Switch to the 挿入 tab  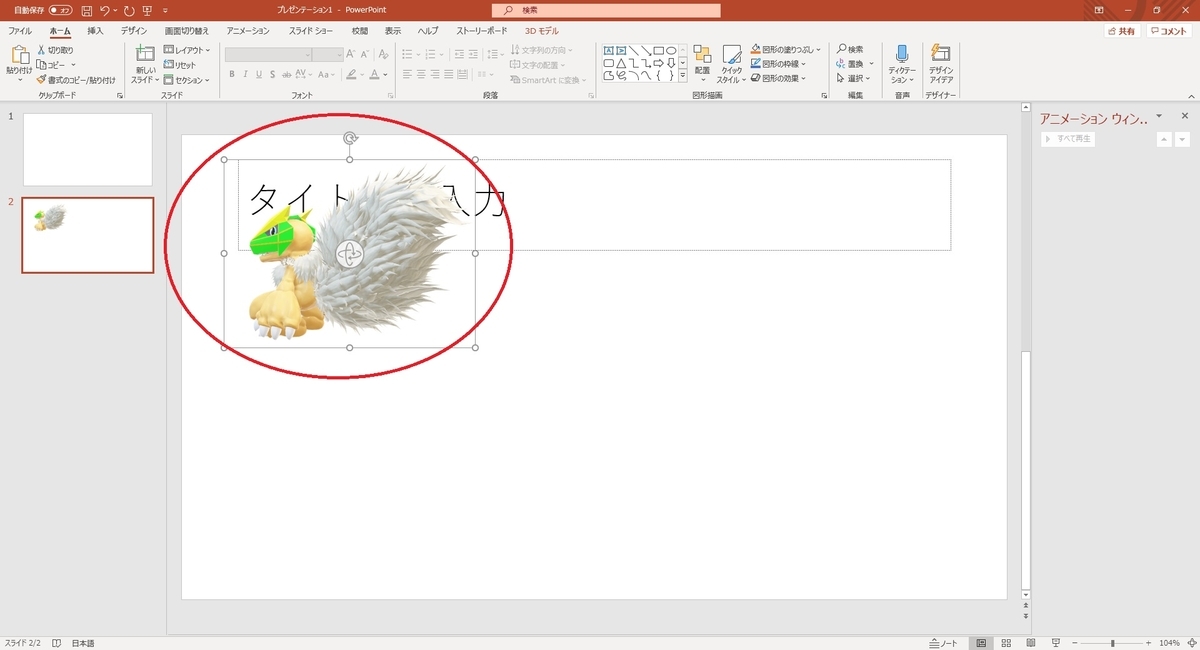(96, 31)
